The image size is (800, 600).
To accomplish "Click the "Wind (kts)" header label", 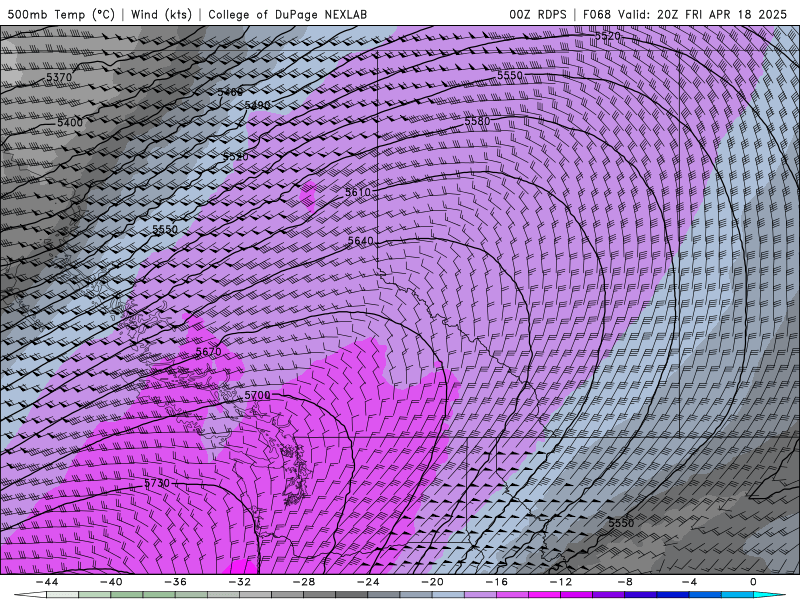I will (x=161, y=14).
